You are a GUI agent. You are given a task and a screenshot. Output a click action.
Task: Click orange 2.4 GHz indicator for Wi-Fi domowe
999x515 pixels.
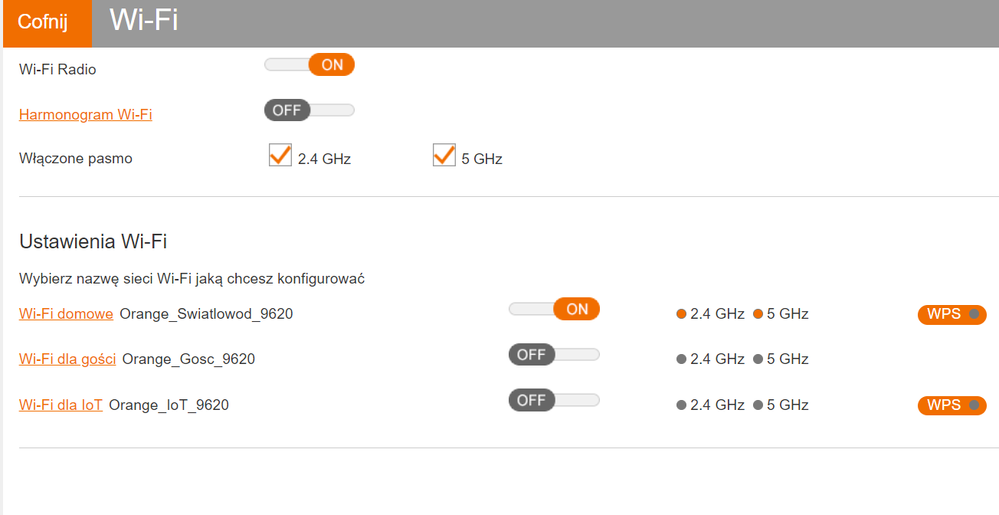682,314
